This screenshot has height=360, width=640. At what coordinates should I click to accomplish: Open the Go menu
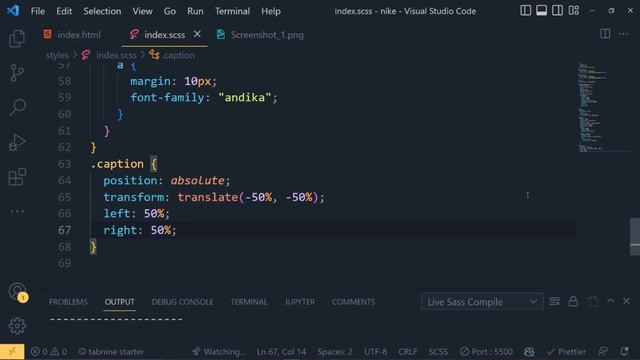point(170,11)
